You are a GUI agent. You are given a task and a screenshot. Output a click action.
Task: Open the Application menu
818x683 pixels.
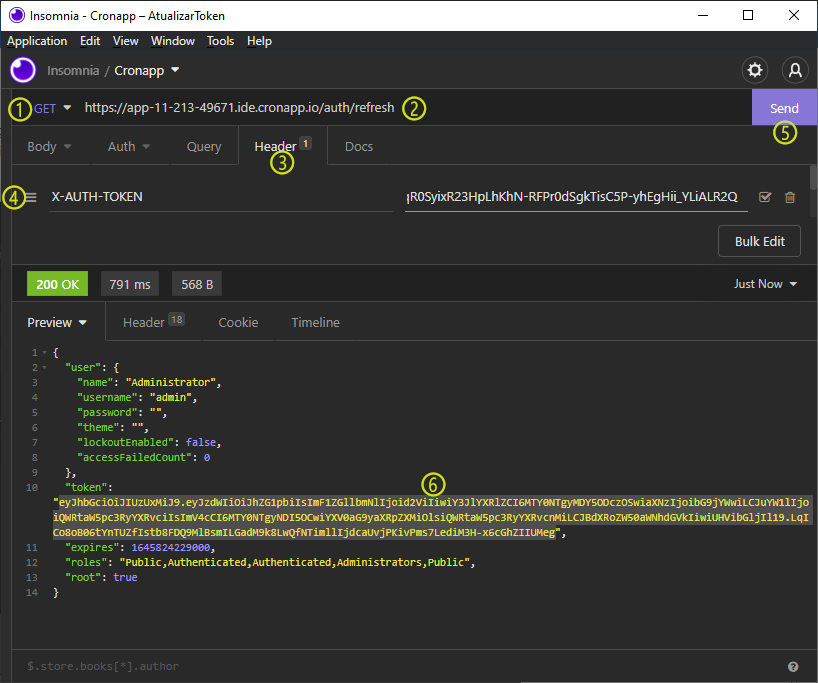(37, 41)
